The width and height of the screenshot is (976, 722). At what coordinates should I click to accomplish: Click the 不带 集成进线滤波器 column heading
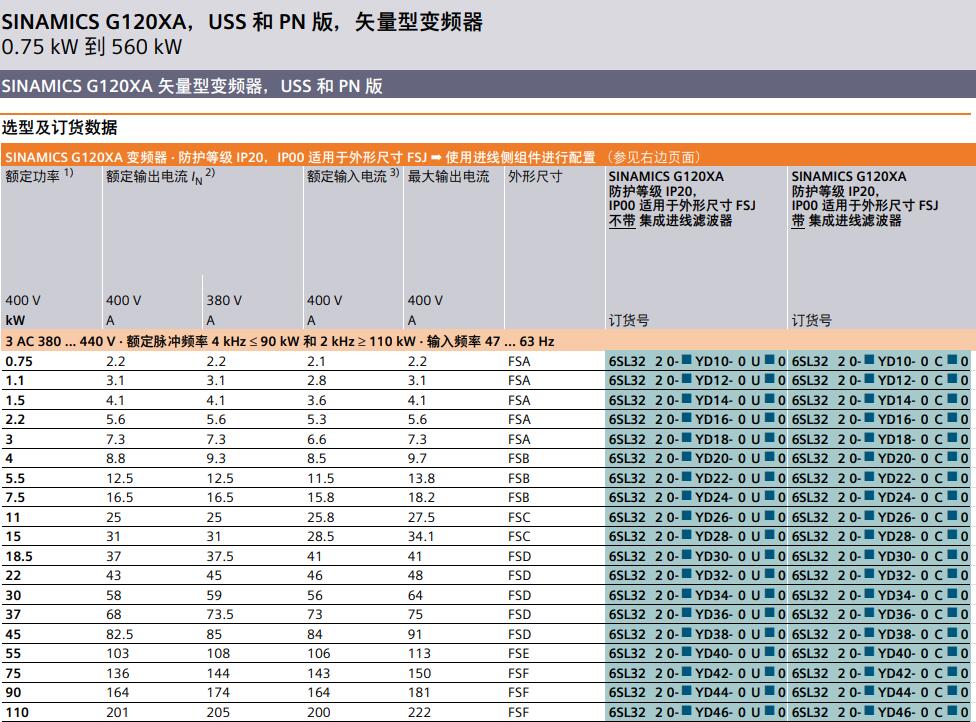[670, 220]
